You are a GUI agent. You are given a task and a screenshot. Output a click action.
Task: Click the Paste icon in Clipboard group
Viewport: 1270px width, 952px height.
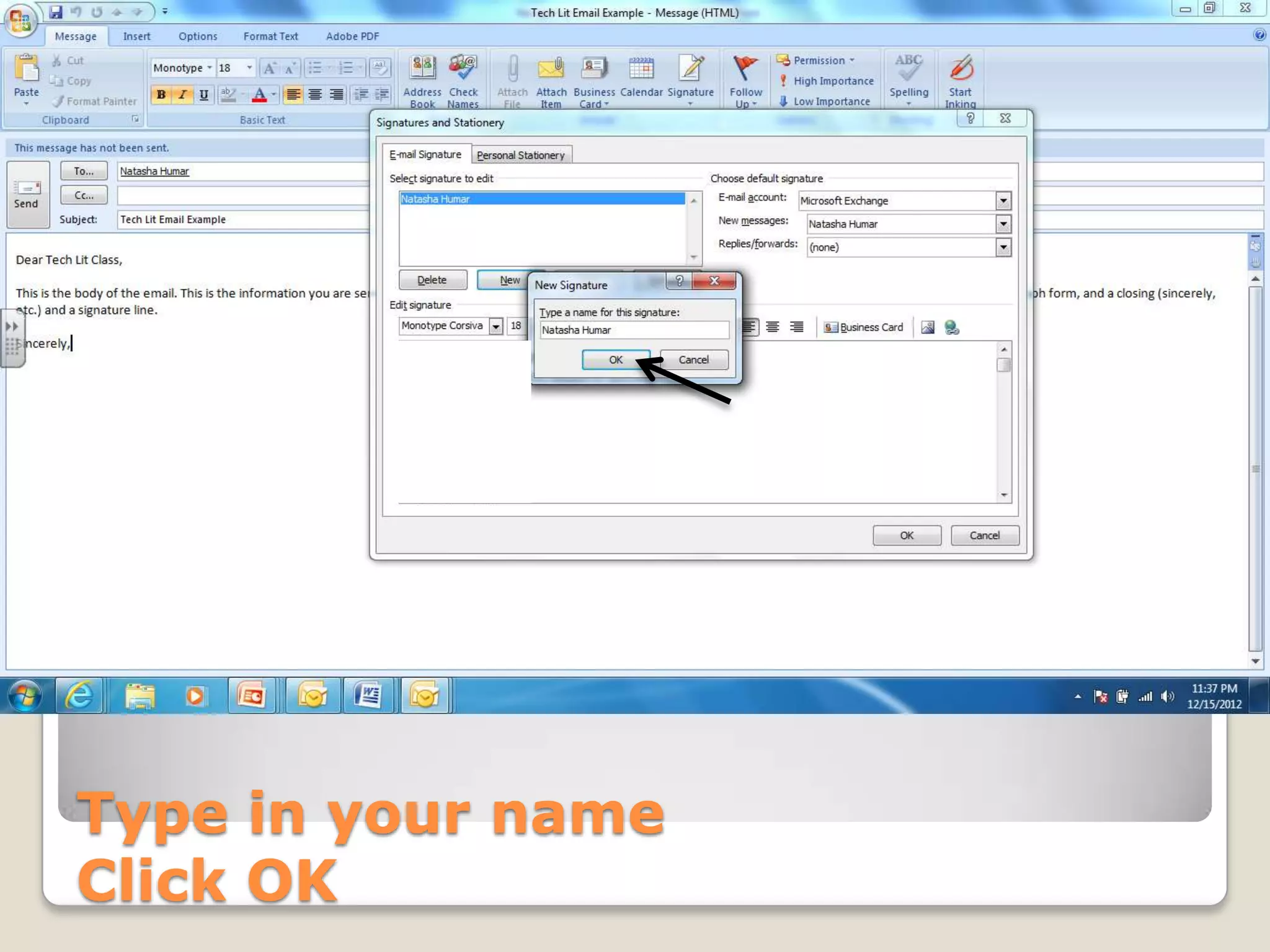(x=26, y=68)
